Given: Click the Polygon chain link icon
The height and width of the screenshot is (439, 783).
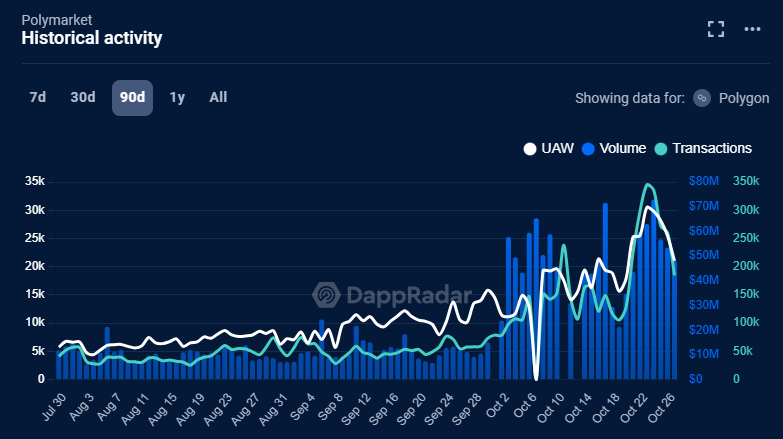Looking at the screenshot, I should [x=702, y=98].
